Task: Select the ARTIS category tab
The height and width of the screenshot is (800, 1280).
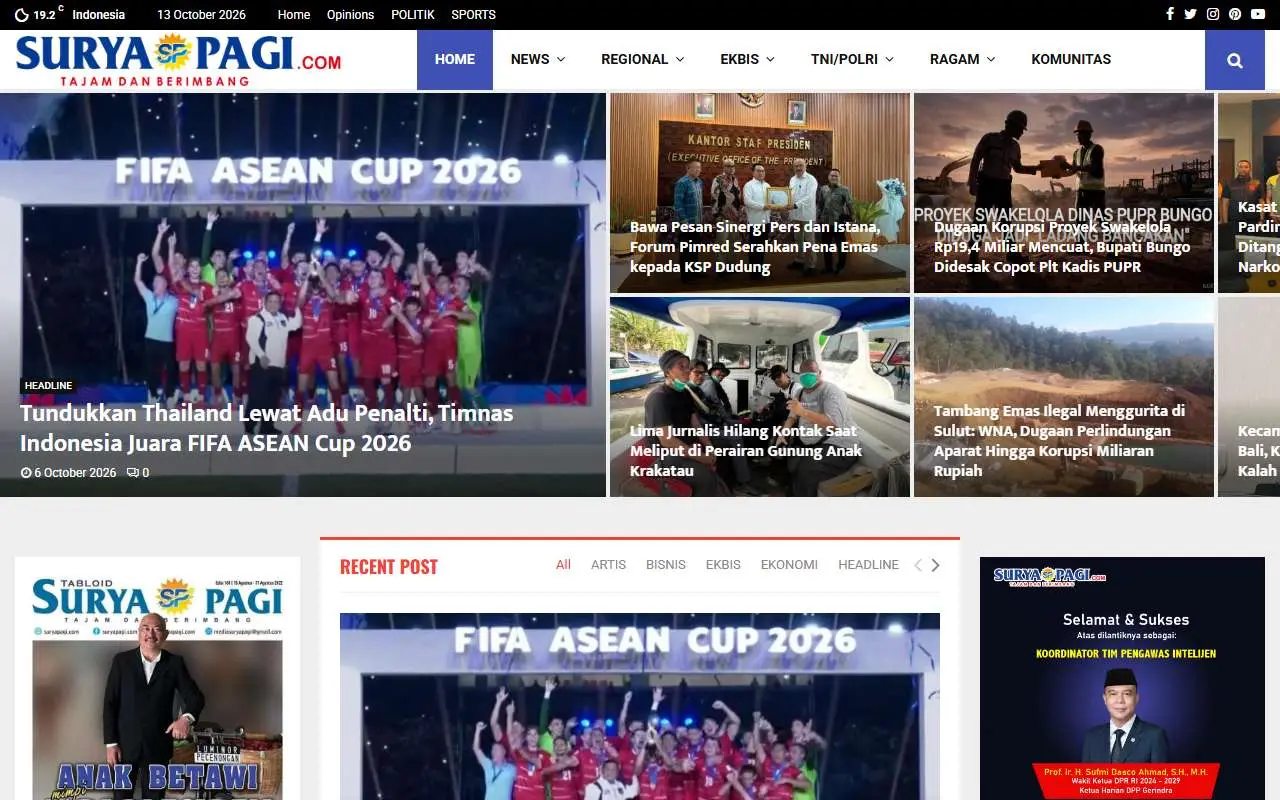Action: click(x=608, y=565)
